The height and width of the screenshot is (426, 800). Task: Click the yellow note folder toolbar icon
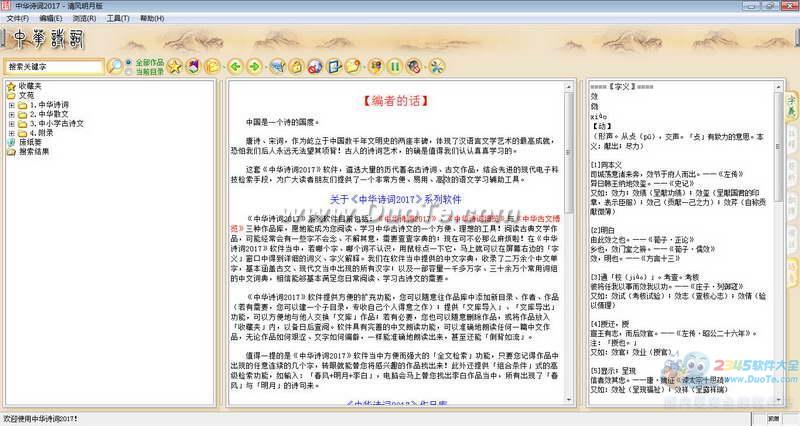[x=353, y=66]
